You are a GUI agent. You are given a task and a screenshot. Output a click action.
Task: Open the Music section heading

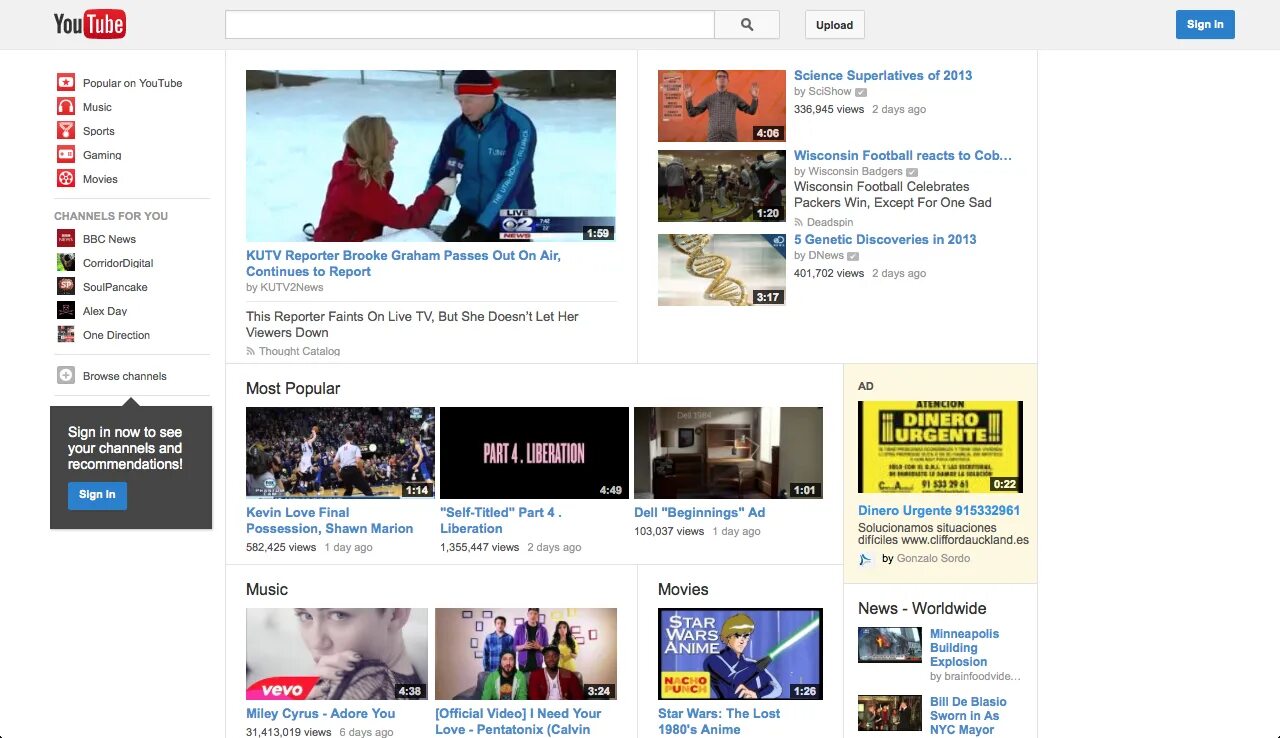pos(267,589)
